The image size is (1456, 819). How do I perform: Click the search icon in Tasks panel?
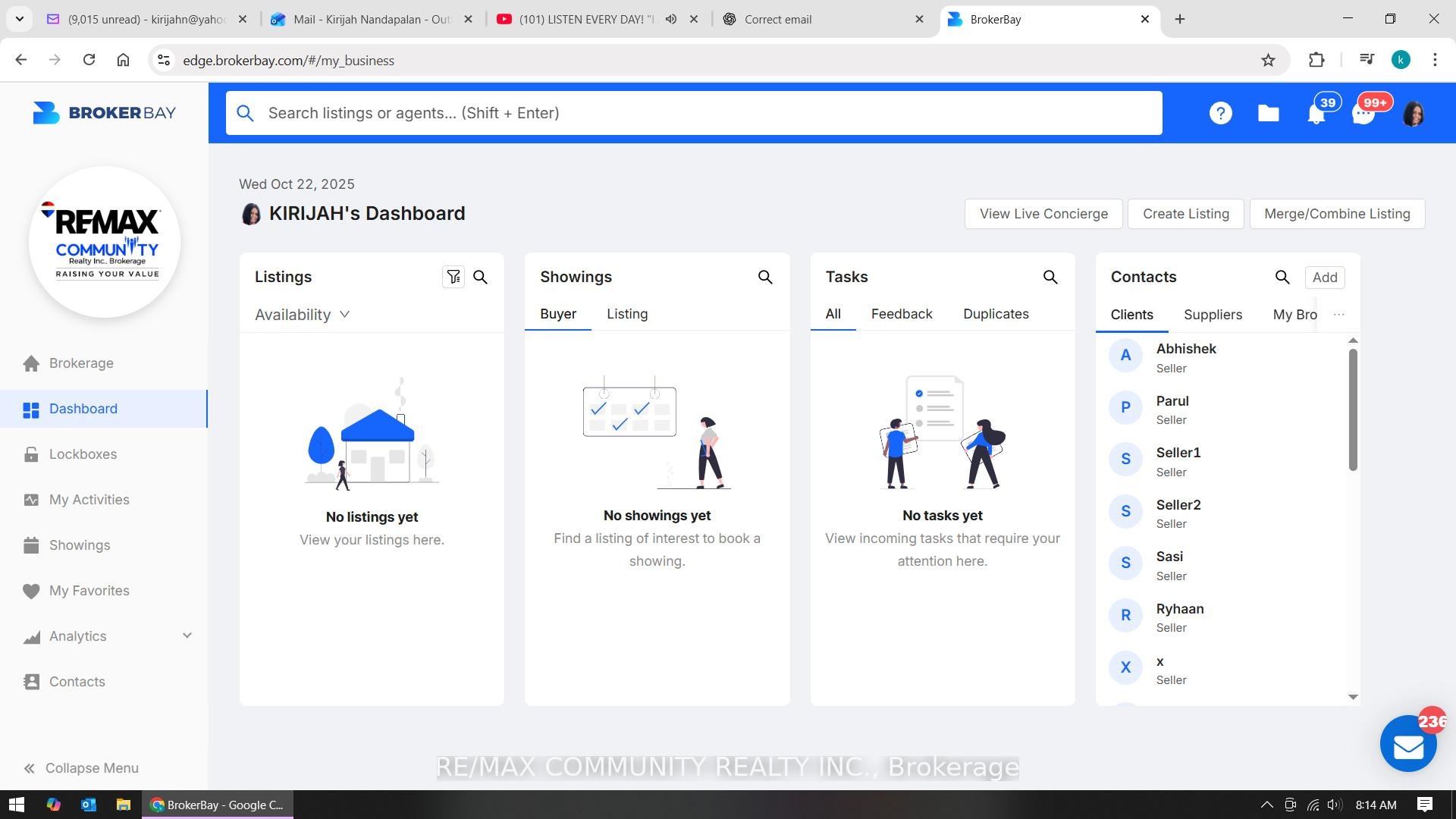[x=1050, y=278]
